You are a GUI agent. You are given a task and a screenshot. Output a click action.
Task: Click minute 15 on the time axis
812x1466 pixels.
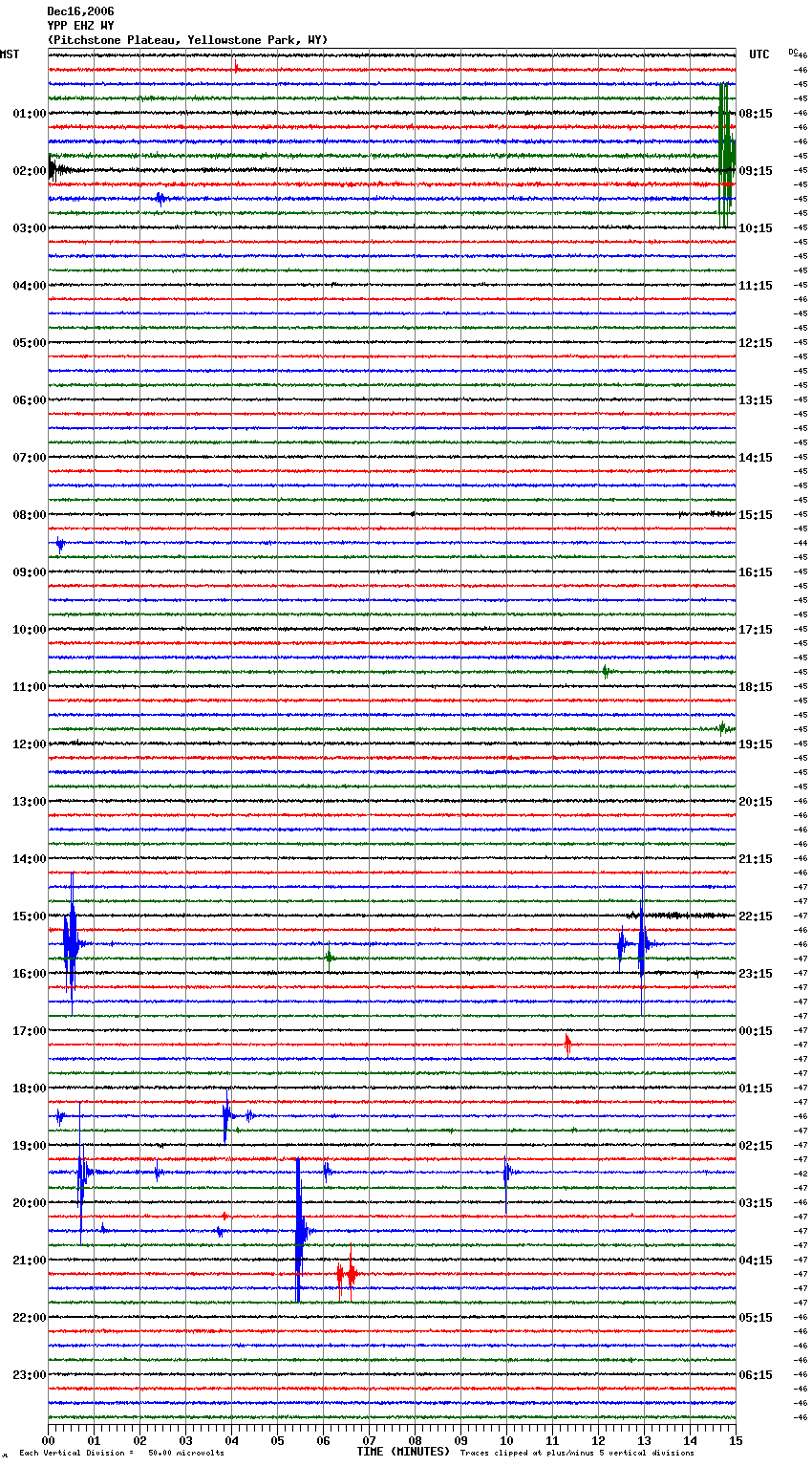(735, 1440)
